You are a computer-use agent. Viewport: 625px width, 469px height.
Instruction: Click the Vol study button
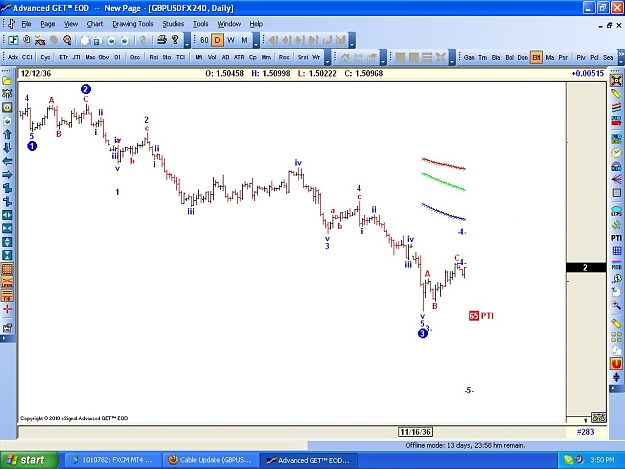(212, 57)
